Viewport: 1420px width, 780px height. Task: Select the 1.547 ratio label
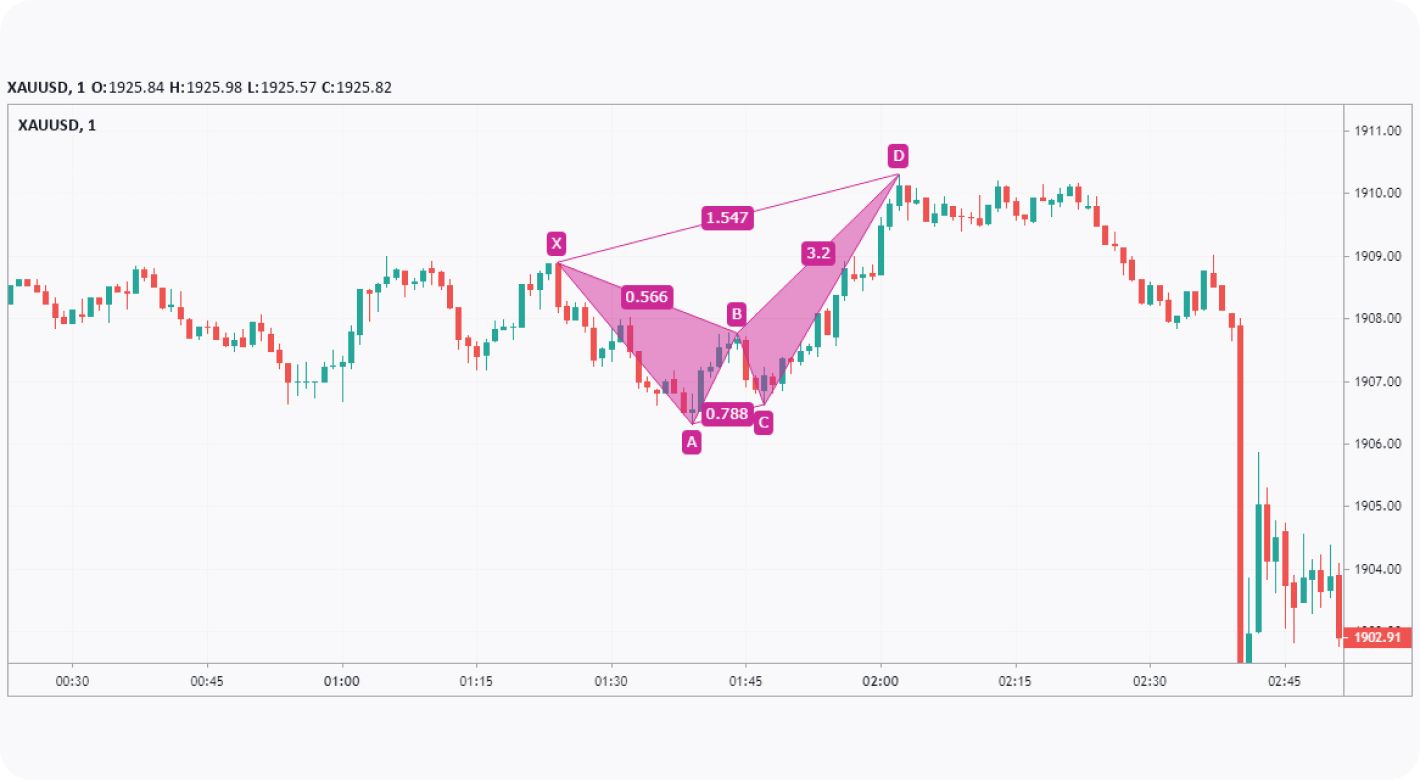(726, 218)
